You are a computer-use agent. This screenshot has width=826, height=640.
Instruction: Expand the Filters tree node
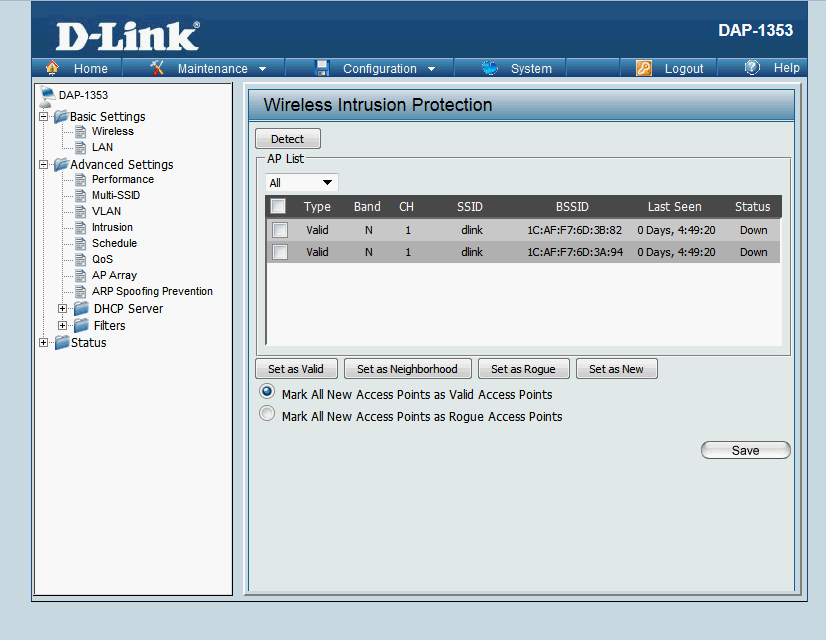[x=63, y=326]
